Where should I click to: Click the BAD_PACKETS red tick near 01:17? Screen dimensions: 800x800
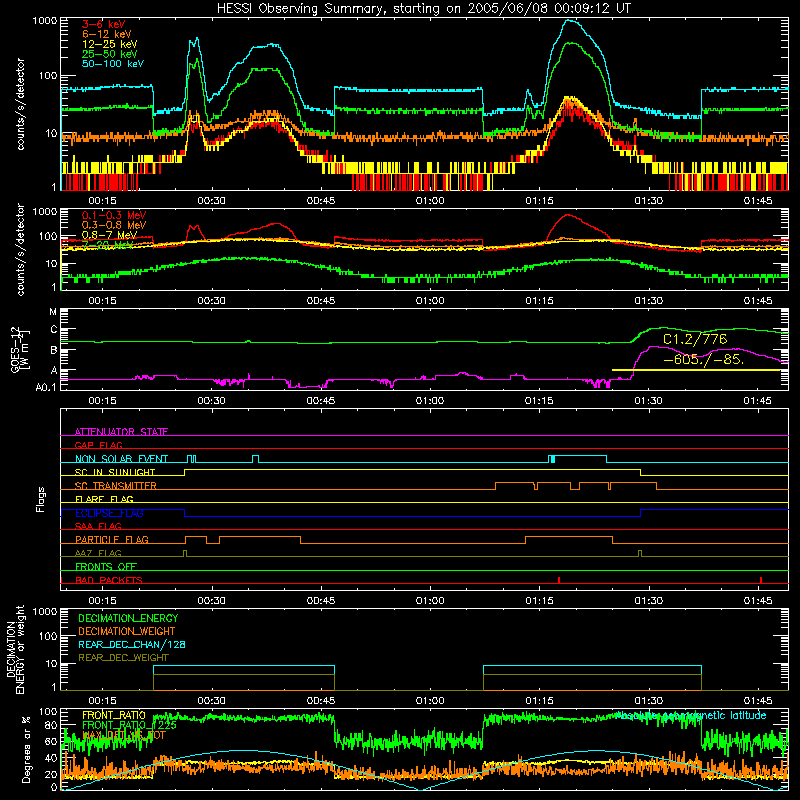559,580
